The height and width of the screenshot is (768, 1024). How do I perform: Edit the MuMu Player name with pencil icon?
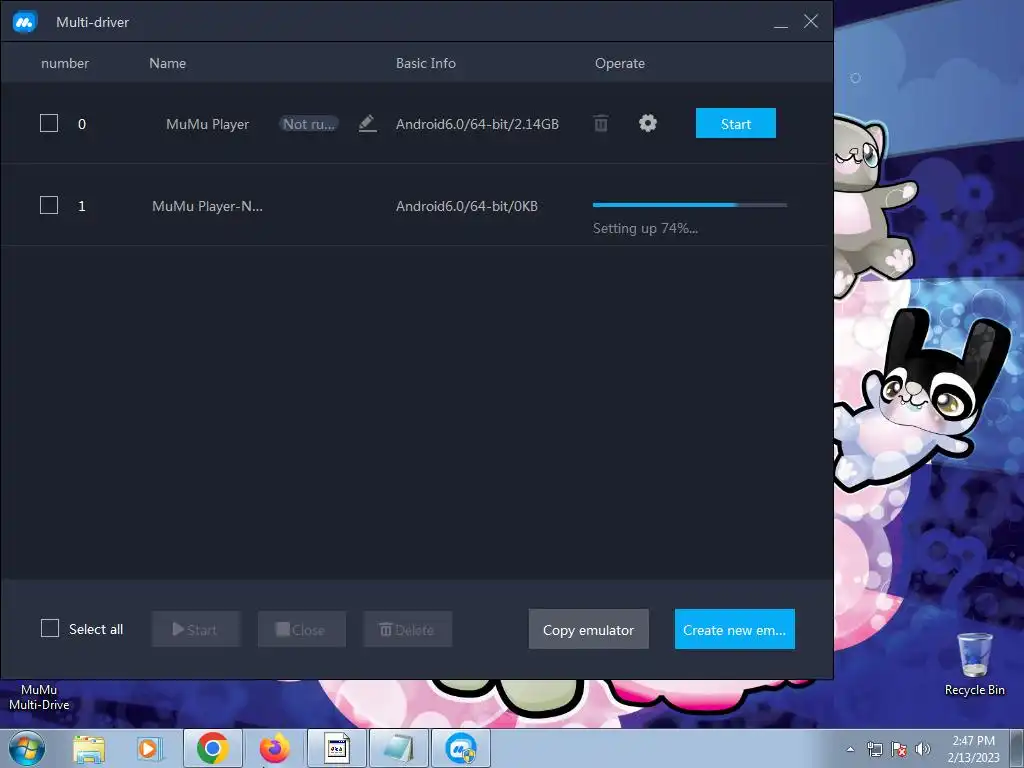pyautogui.click(x=368, y=123)
